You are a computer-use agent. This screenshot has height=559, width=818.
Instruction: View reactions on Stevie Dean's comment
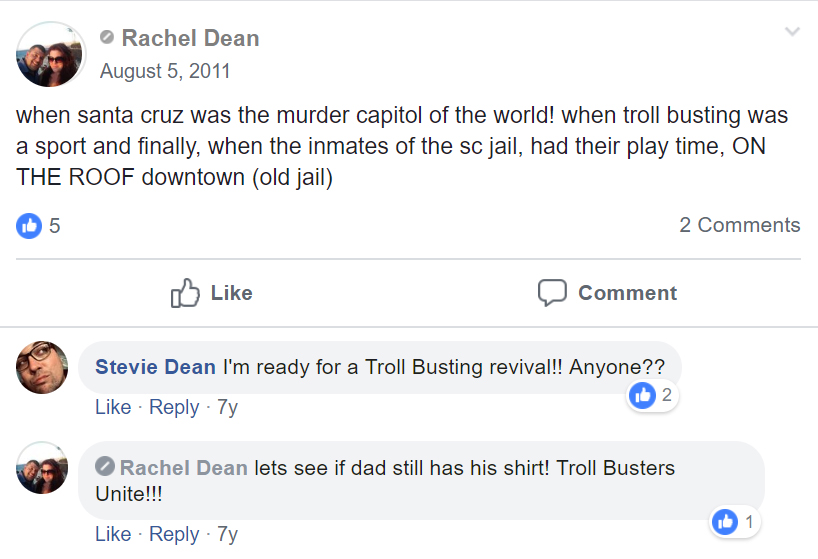(652, 396)
